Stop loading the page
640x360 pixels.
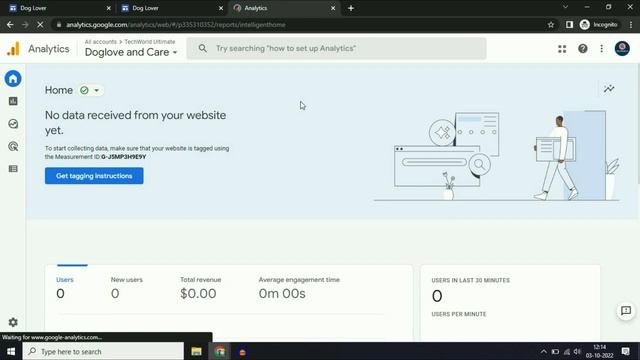pyautogui.click(x=40, y=24)
